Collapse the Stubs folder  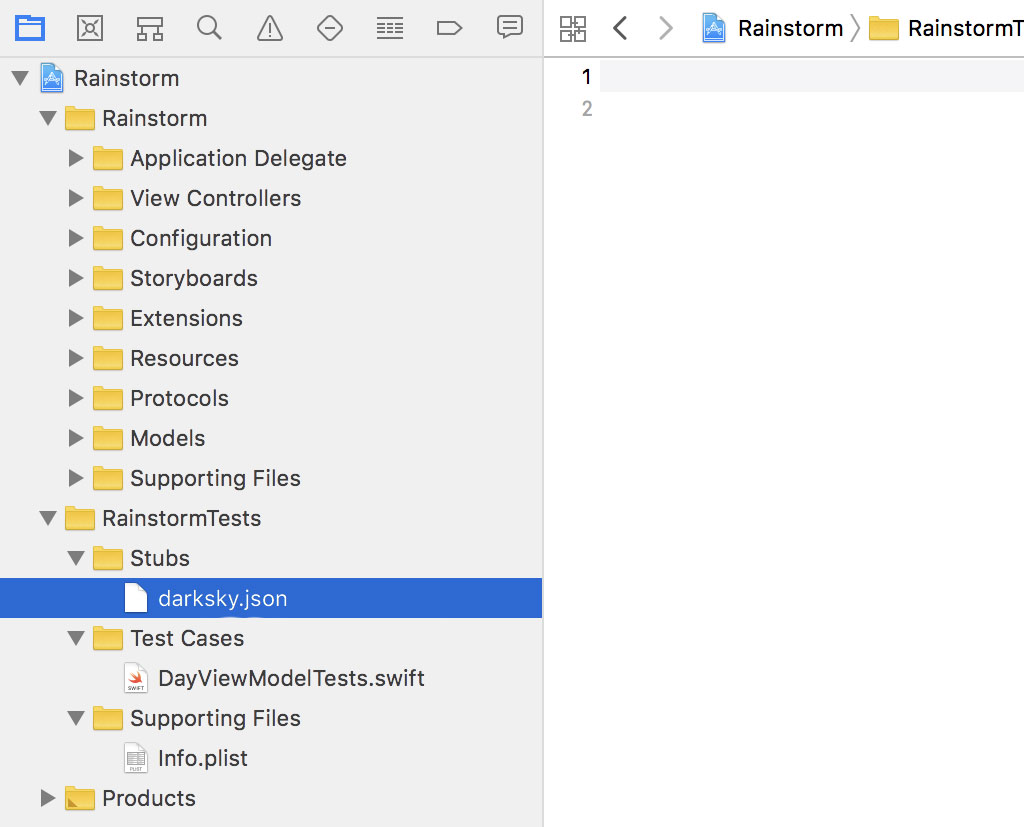(76, 558)
